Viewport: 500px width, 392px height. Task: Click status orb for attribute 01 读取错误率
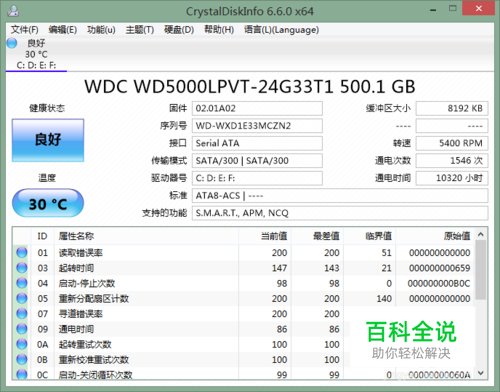(x=22, y=253)
